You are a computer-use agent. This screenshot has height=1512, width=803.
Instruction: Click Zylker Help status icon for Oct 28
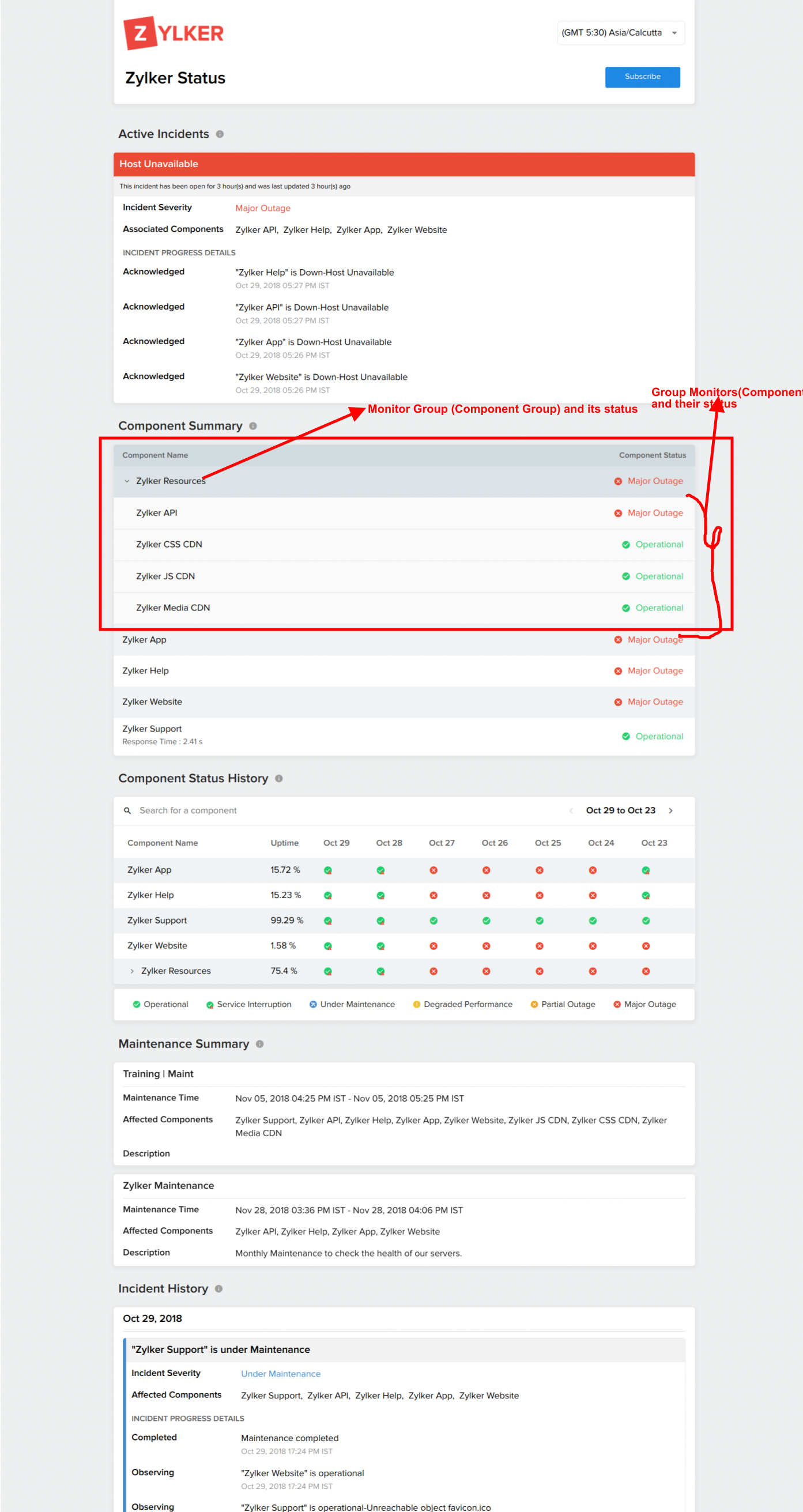pyautogui.click(x=380, y=896)
